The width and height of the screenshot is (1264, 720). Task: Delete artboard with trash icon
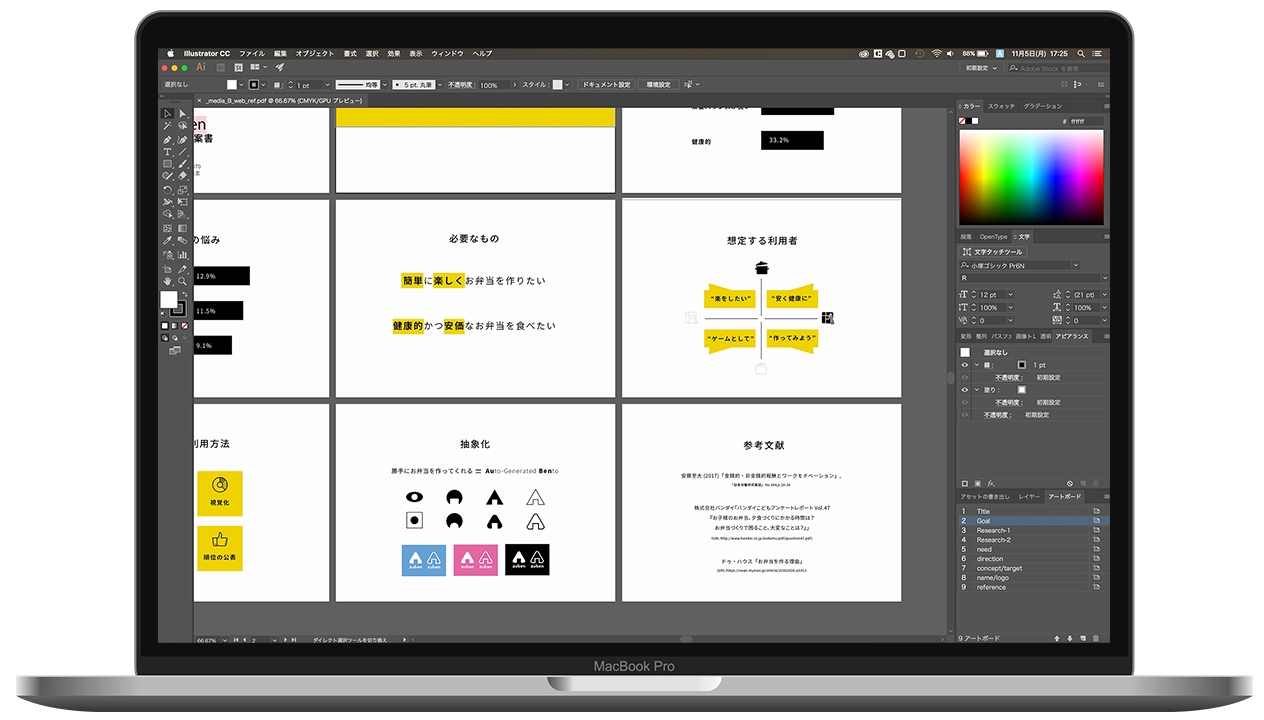[1096, 638]
